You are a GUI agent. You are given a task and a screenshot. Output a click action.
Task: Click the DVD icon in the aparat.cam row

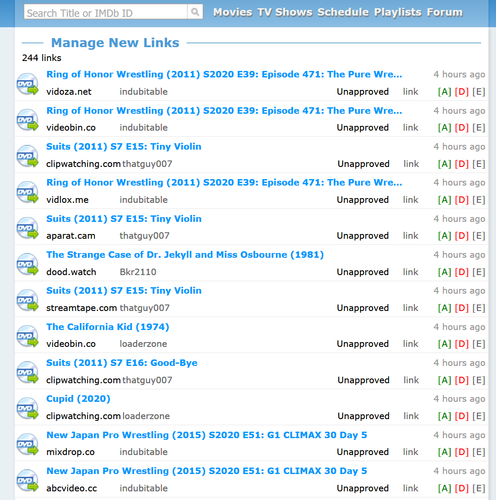pyautogui.click(x=28, y=228)
